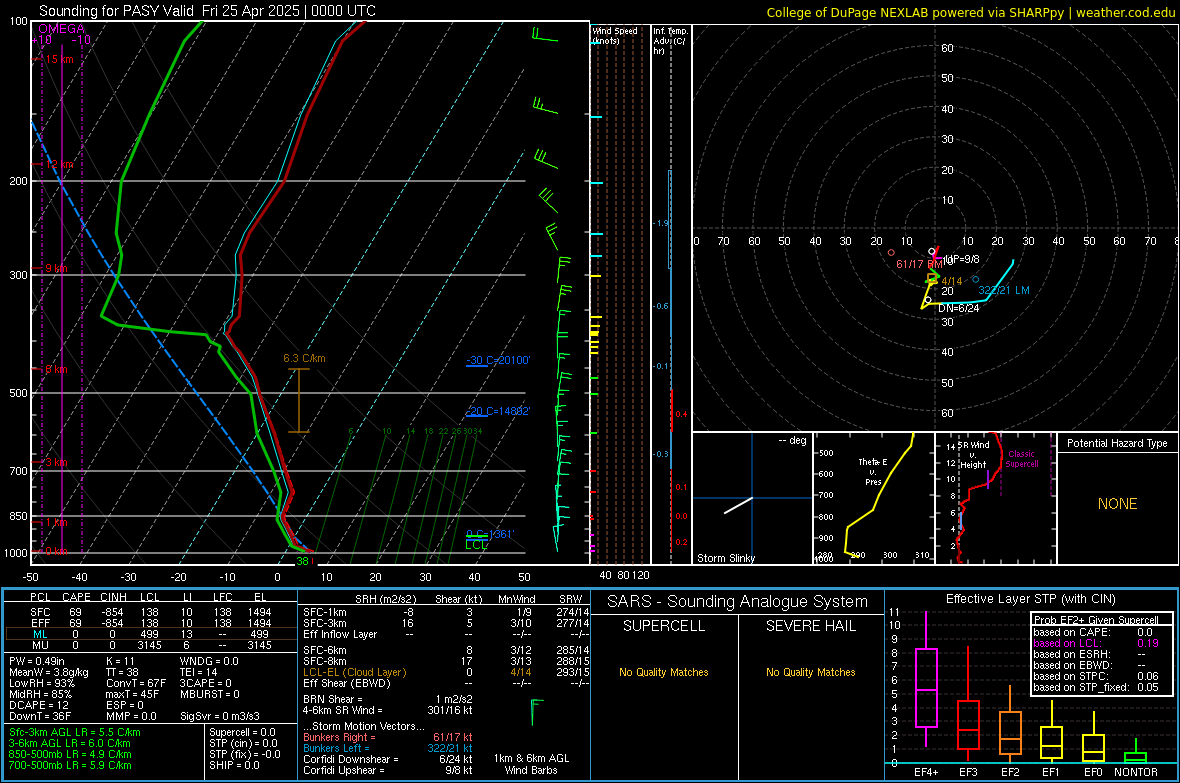Click the 'DN=6/24' hodograph label
Screen dimensions: 1180x783
click(x=958, y=308)
